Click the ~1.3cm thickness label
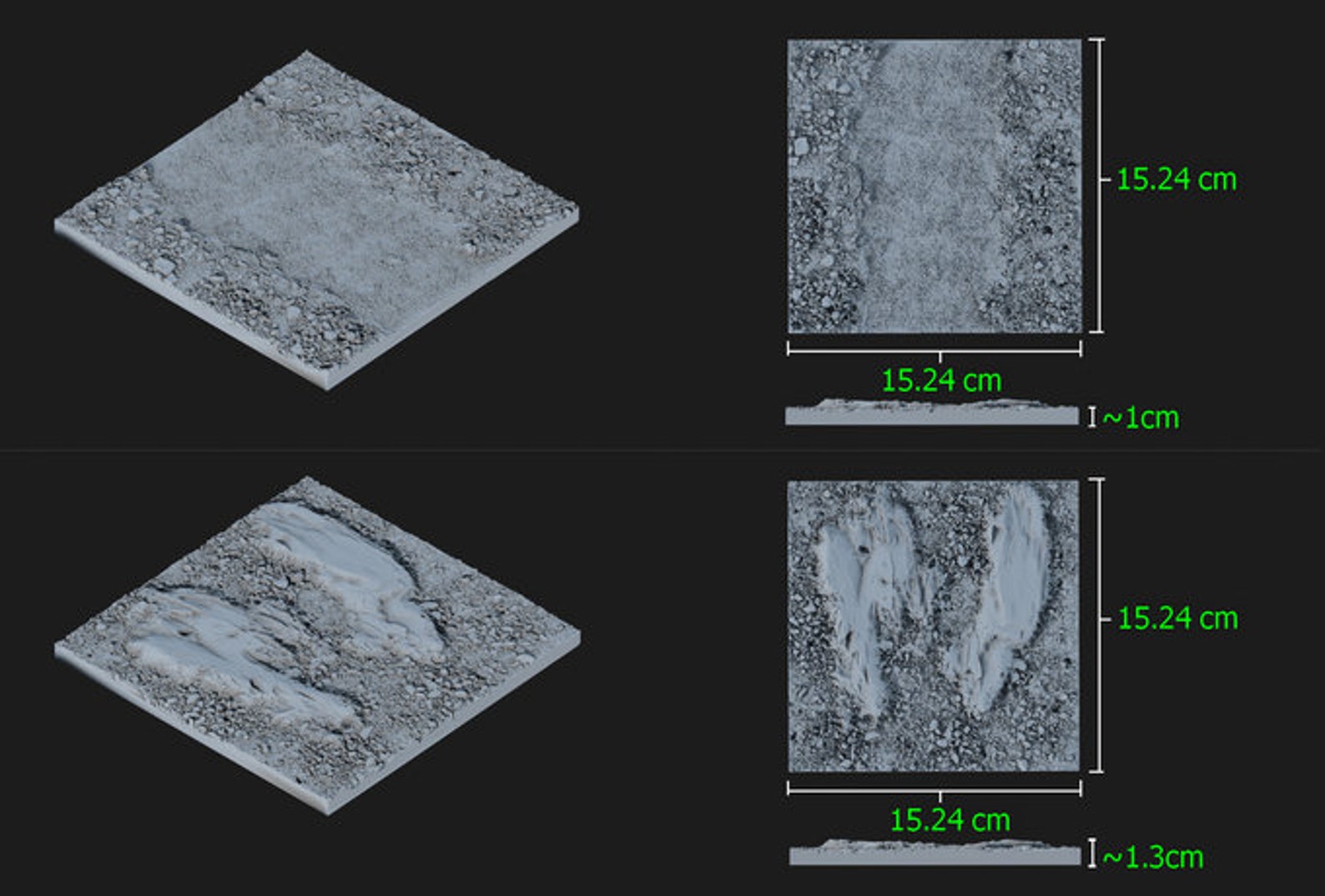Image resolution: width=1325 pixels, height=896 pixels. tap(1152, 857)
